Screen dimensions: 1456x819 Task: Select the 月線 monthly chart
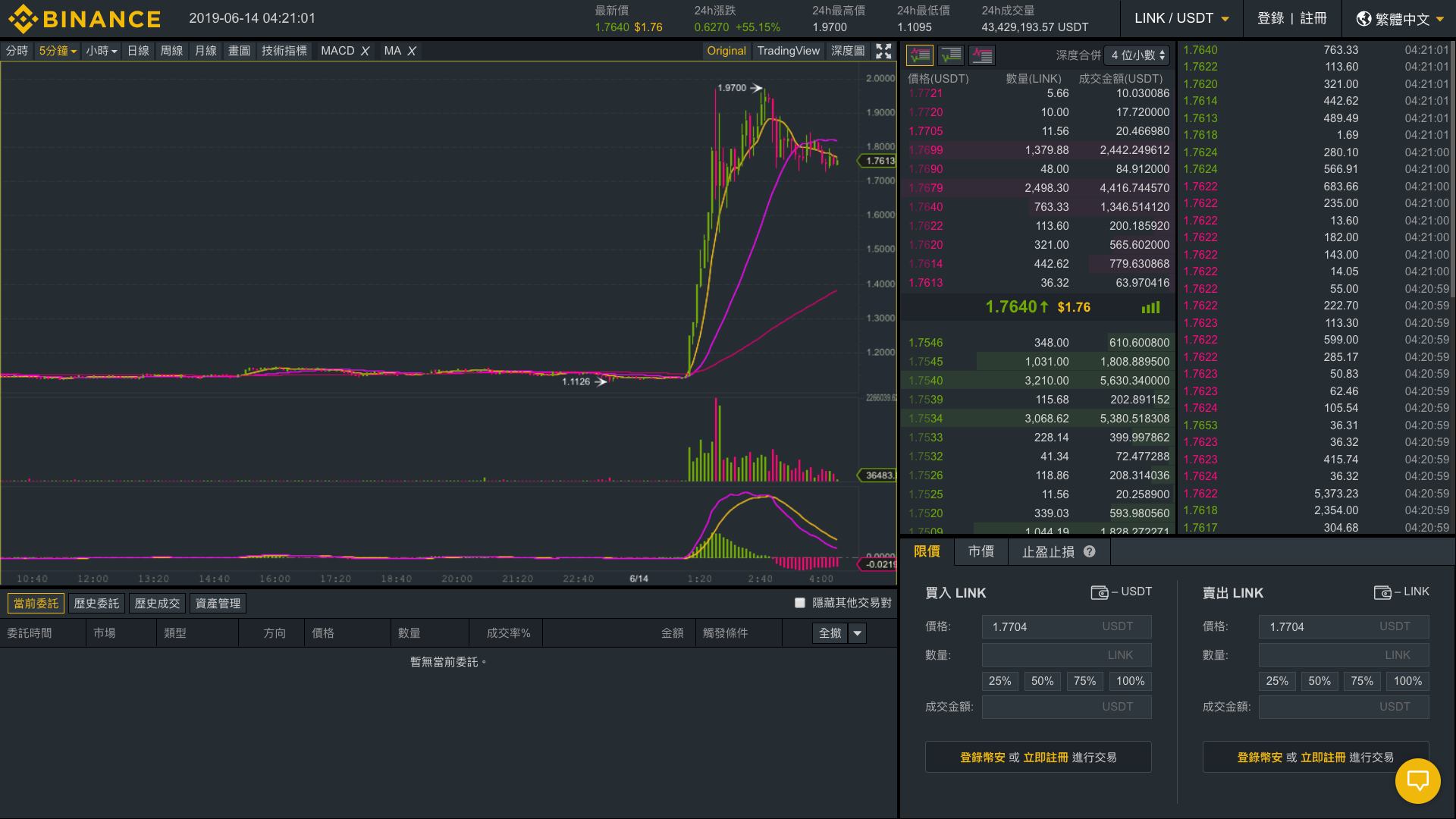tap(206, 51)
